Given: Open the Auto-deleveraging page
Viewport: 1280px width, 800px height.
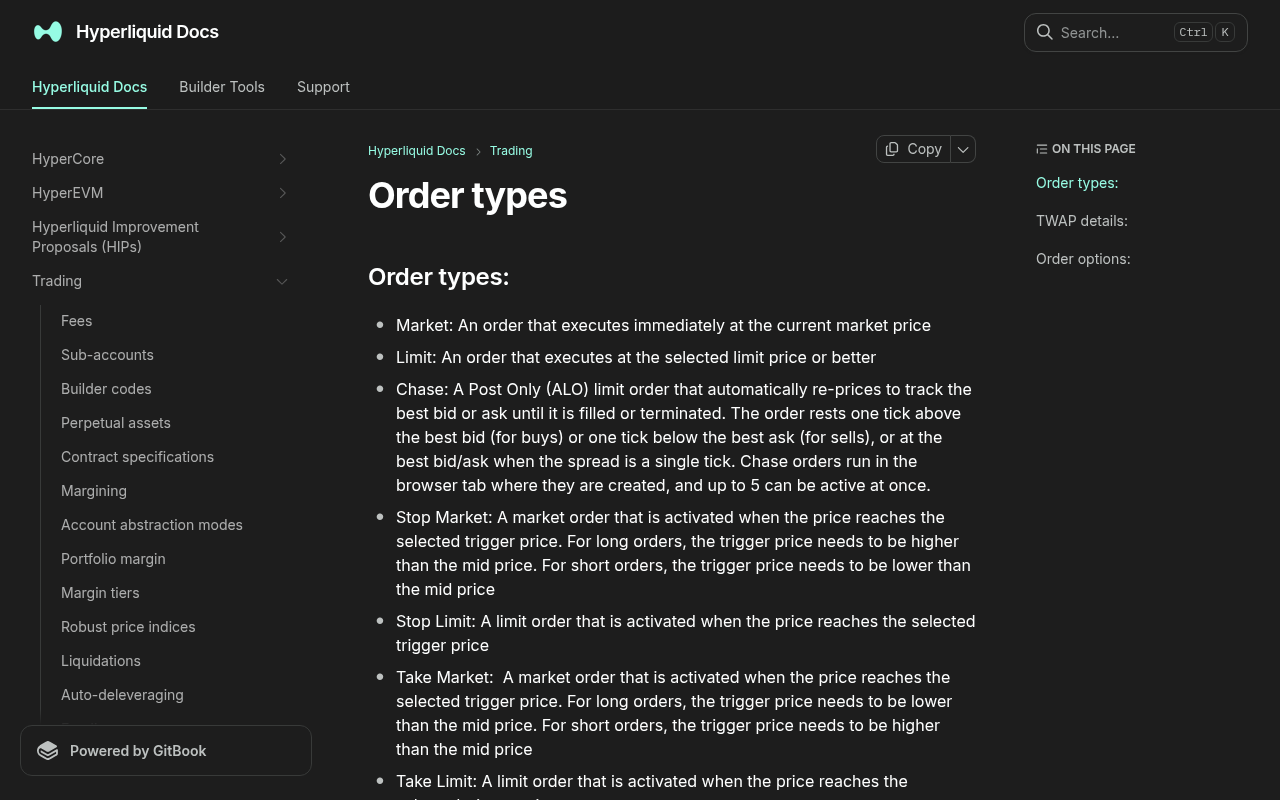Looking at the screenshot, I should [122, 695].
